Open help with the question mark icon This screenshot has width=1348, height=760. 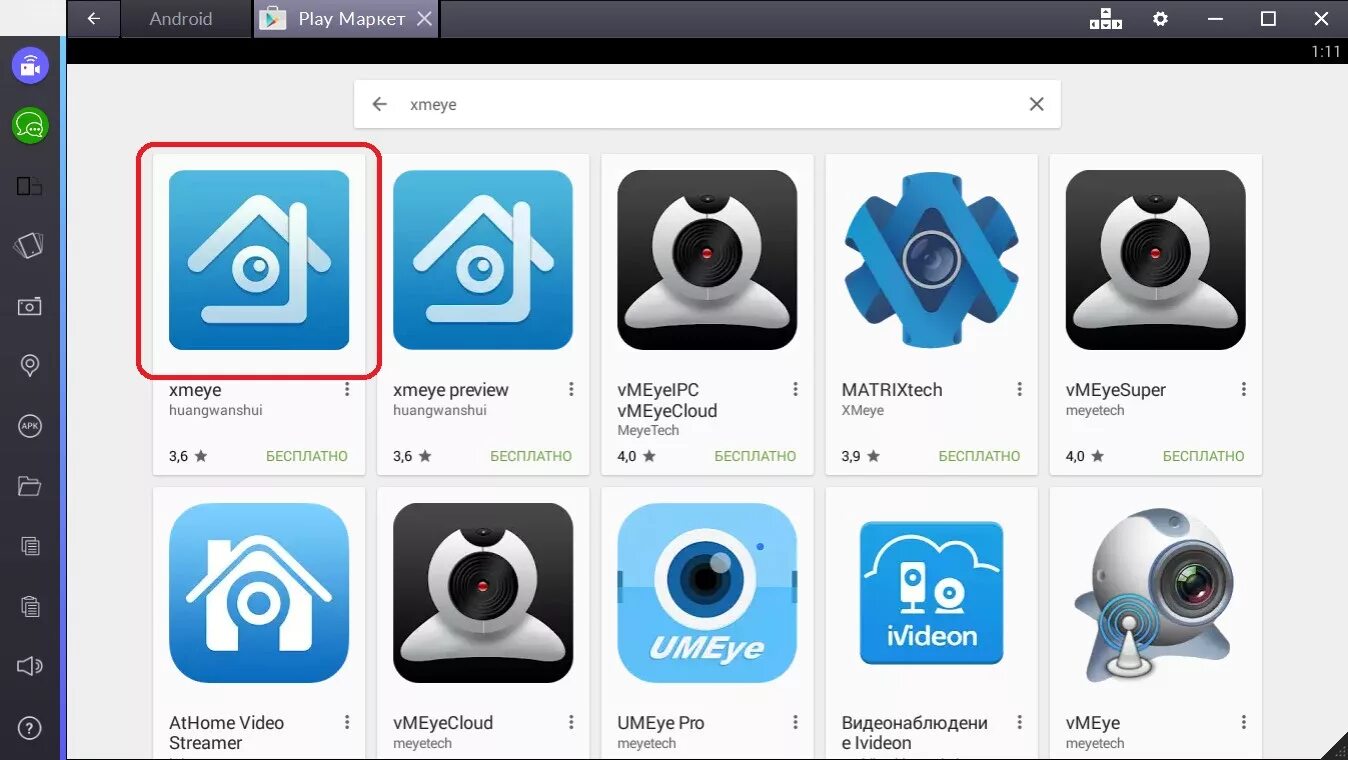click(x=30, y=727)
